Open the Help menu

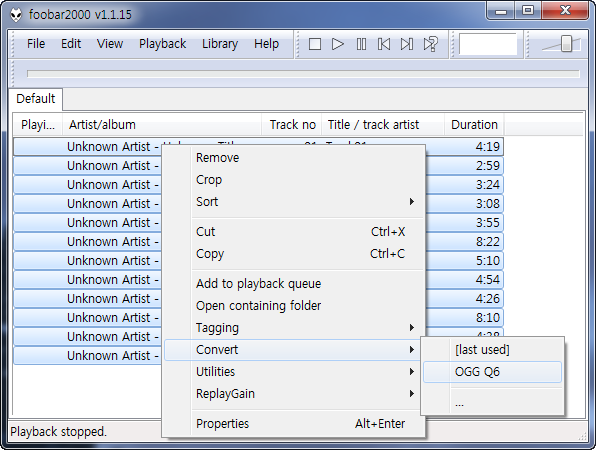266,44
